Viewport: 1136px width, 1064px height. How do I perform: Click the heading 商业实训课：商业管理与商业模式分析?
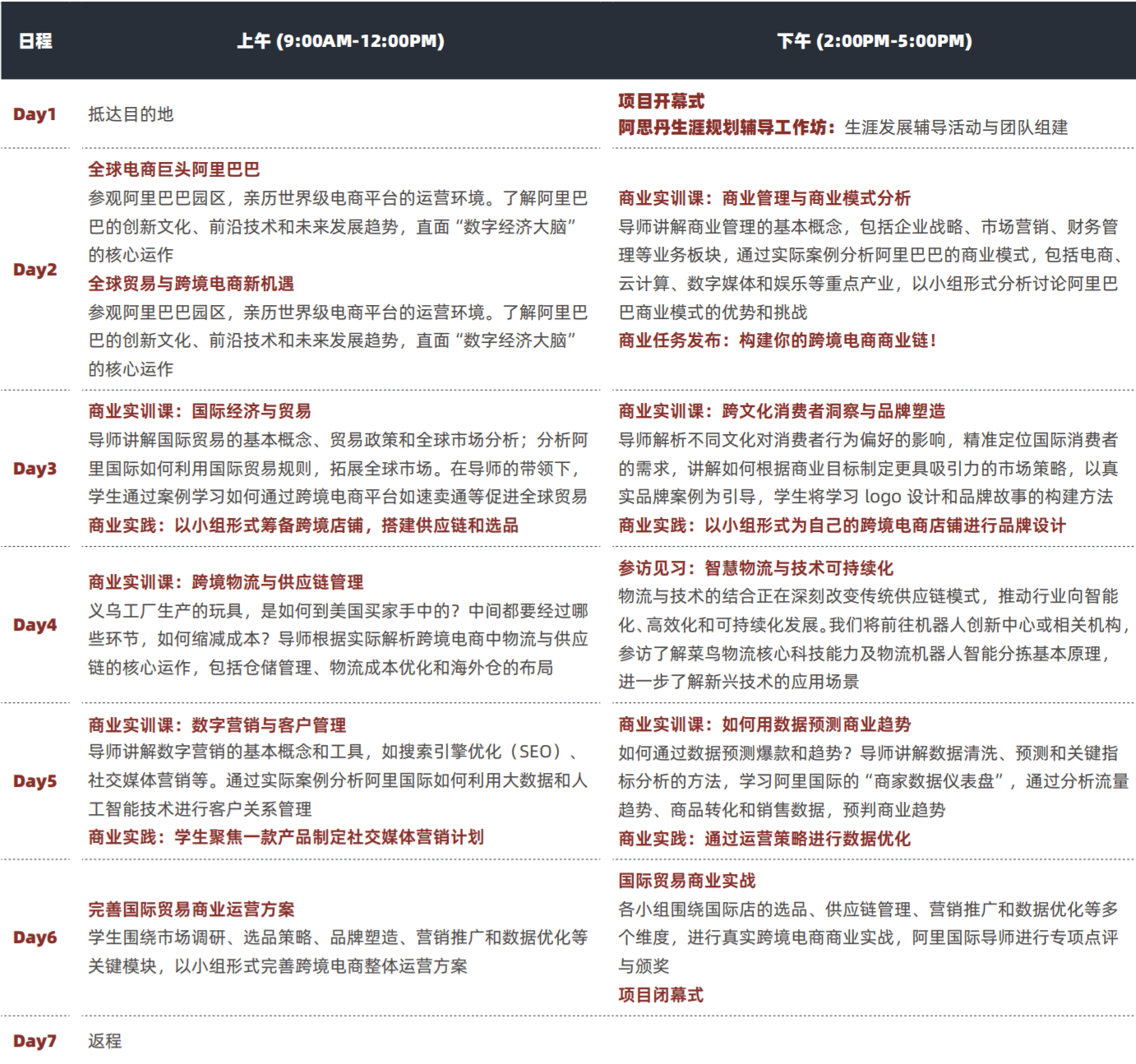coord(764,198)
